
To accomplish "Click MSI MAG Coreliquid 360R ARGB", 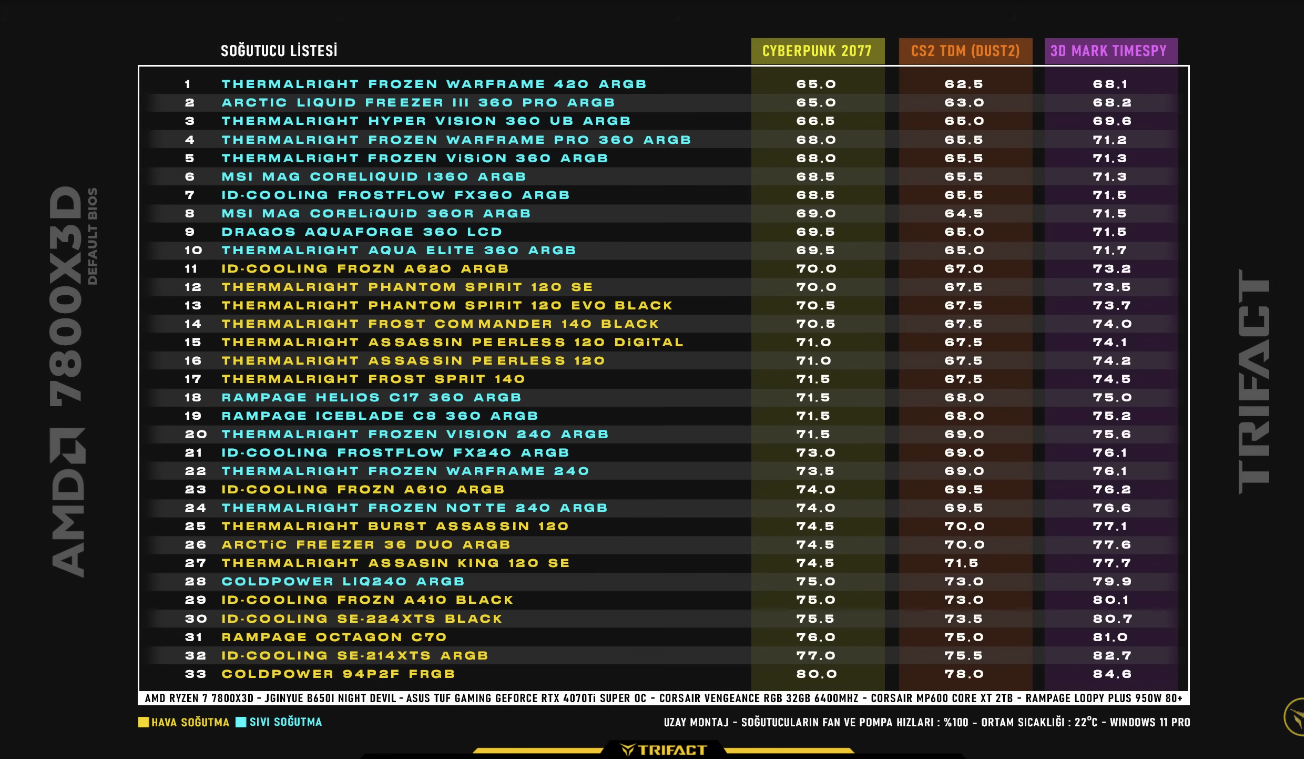I will [x=376, y=213].
